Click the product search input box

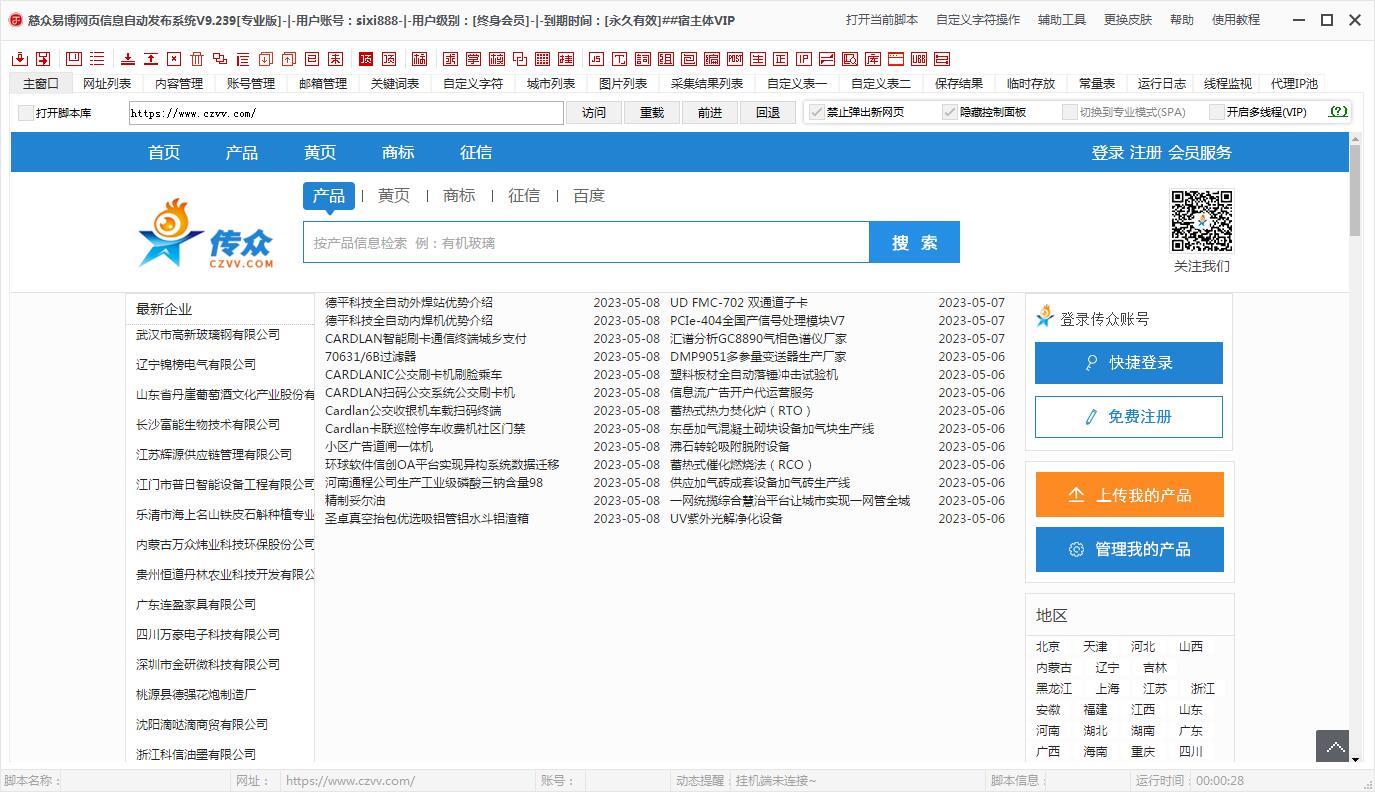[x=586, y=242]
